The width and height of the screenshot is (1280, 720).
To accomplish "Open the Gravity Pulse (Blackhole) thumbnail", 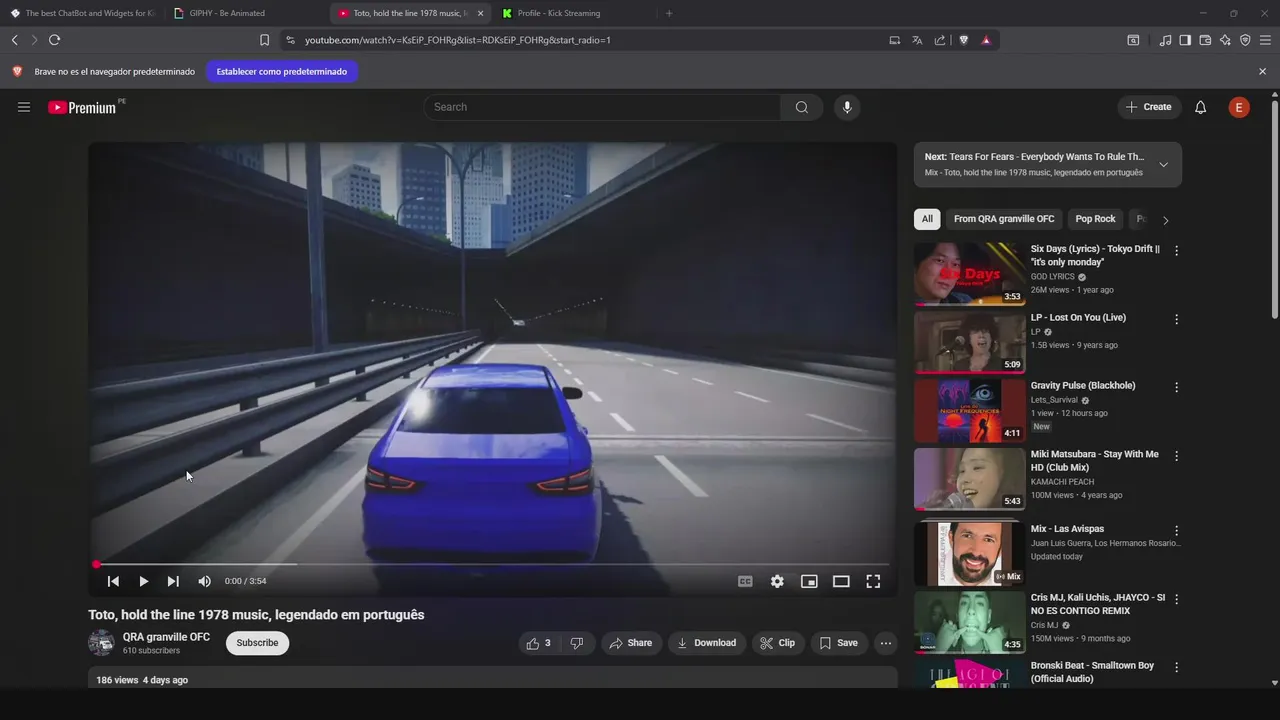I will pos(969,411).
